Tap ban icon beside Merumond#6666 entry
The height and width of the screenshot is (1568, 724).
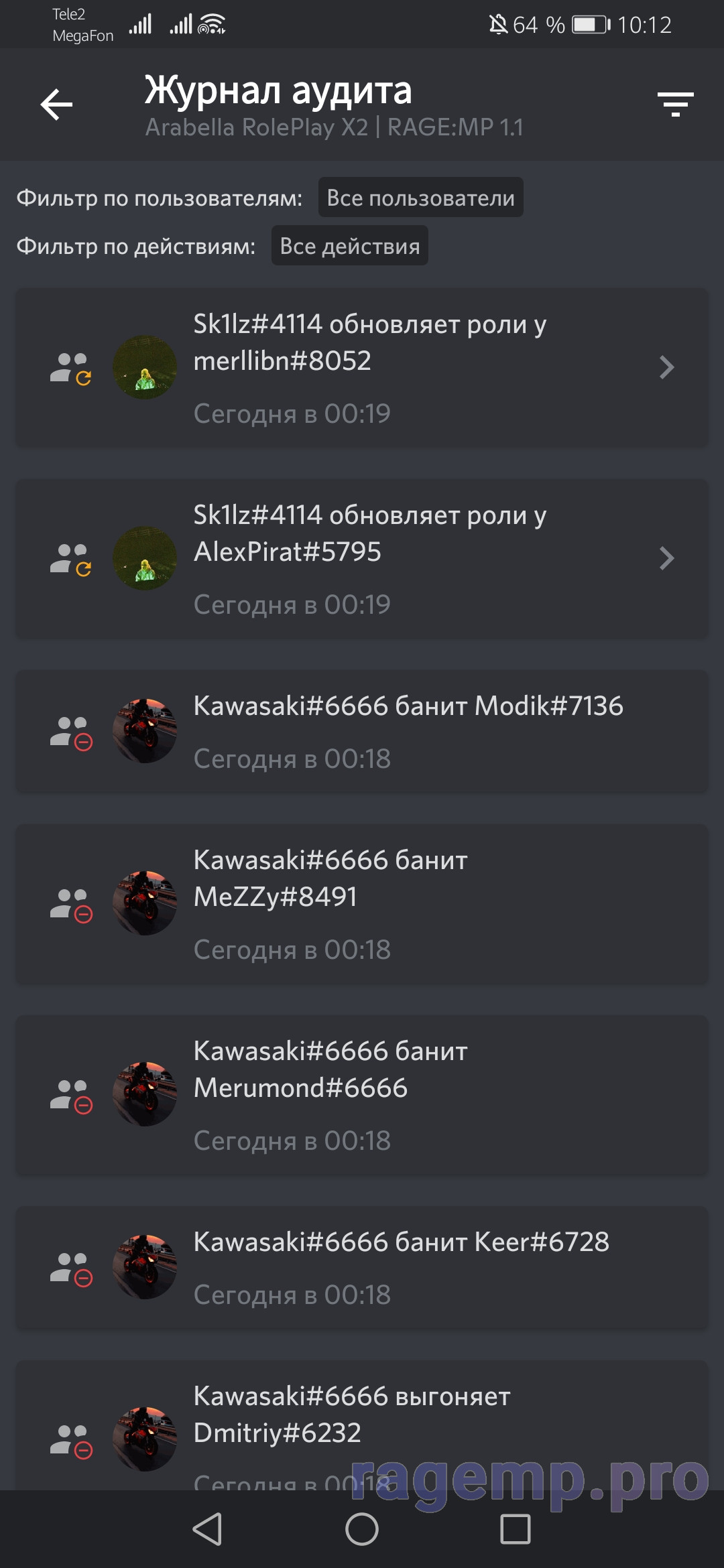[70, 1096]
